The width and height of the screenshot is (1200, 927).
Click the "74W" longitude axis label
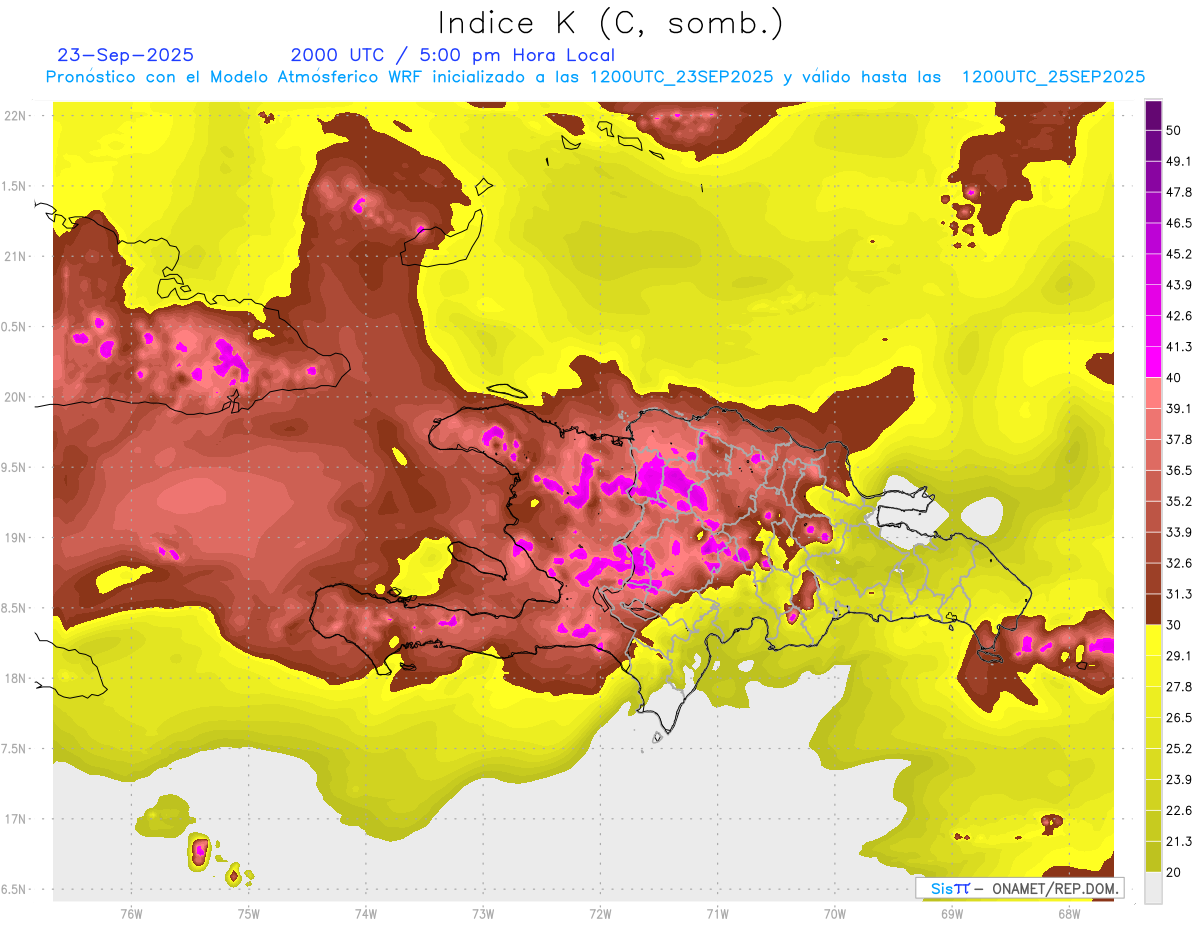pyautogui.click(x=365, y=914)
